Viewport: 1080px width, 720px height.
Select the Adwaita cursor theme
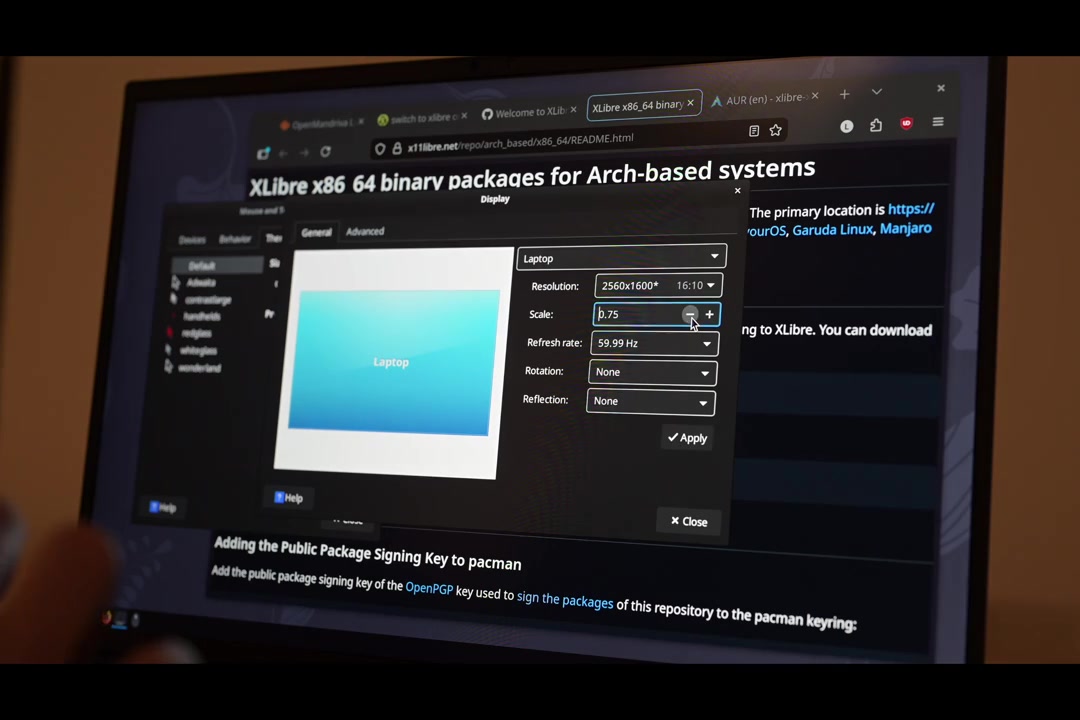point(201,282)
